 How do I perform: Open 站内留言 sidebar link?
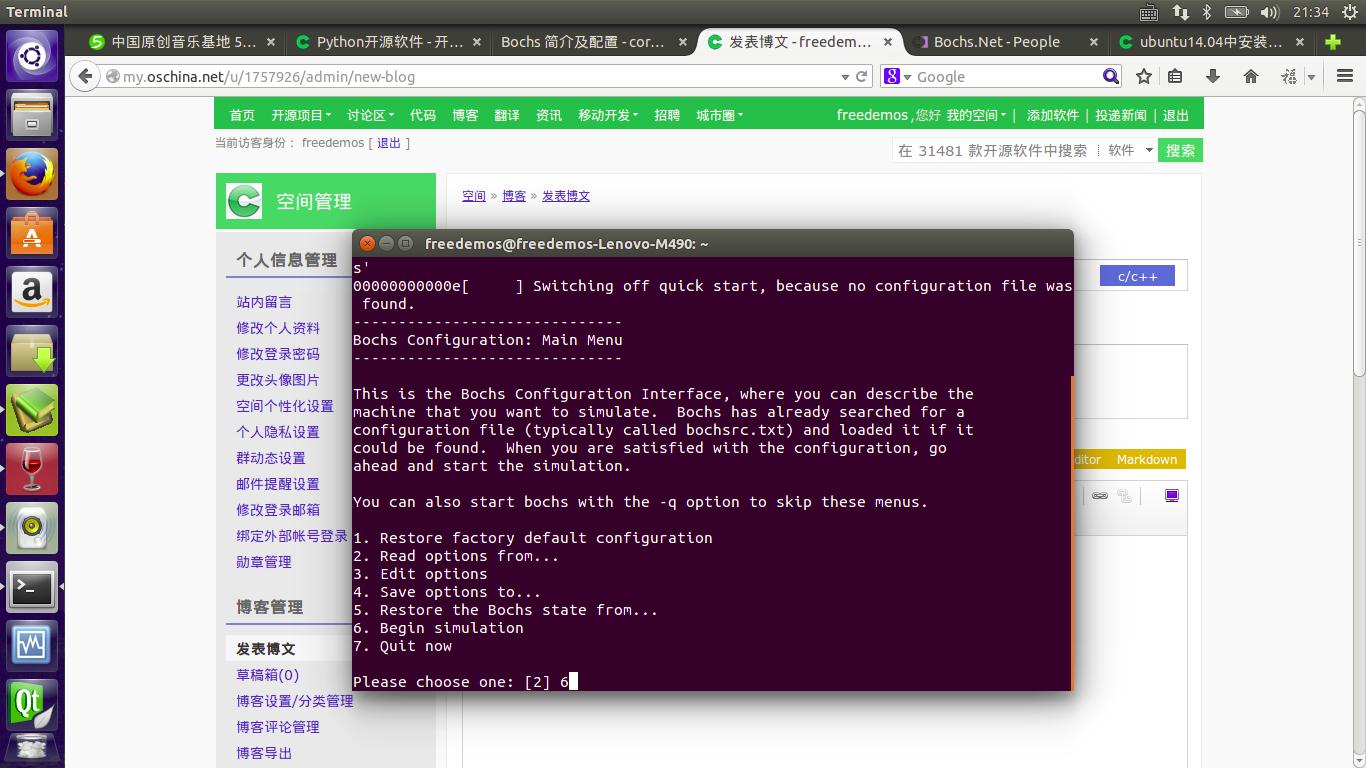(264, 302)
